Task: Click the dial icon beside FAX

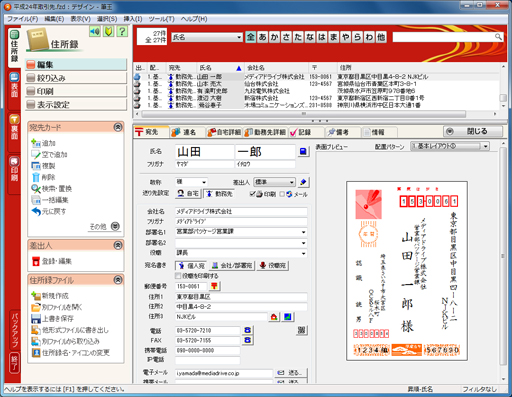Action: [x=247, y=340]
